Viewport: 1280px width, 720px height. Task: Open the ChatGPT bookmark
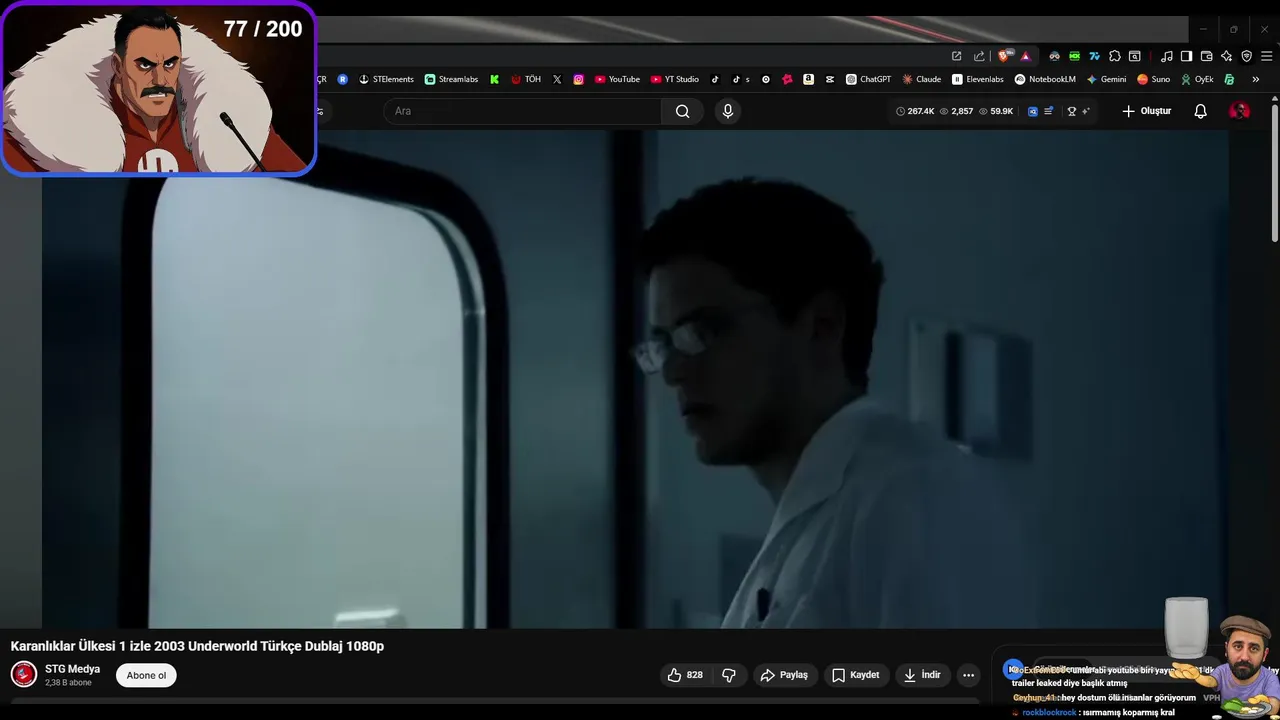pos(868,79)
